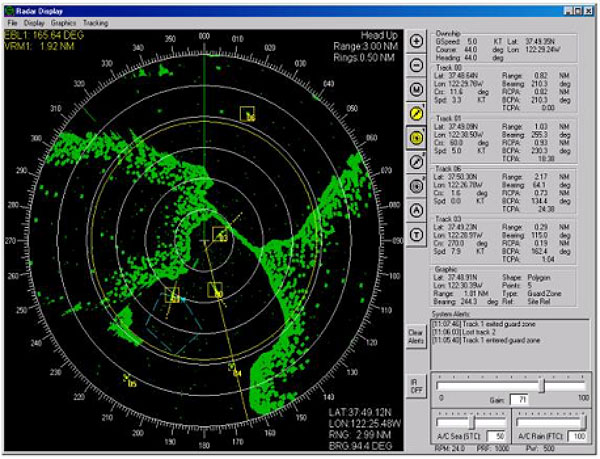The height and width of the screenshot is (459, 600).
Task: Click the Track 03 panel heading
Action: [x=448, y=219]
